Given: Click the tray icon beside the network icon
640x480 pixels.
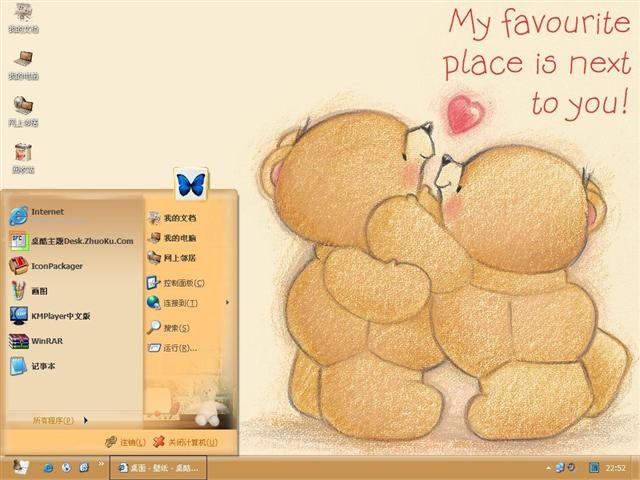Looking at the screenshot, I should (x=571, y=467).
